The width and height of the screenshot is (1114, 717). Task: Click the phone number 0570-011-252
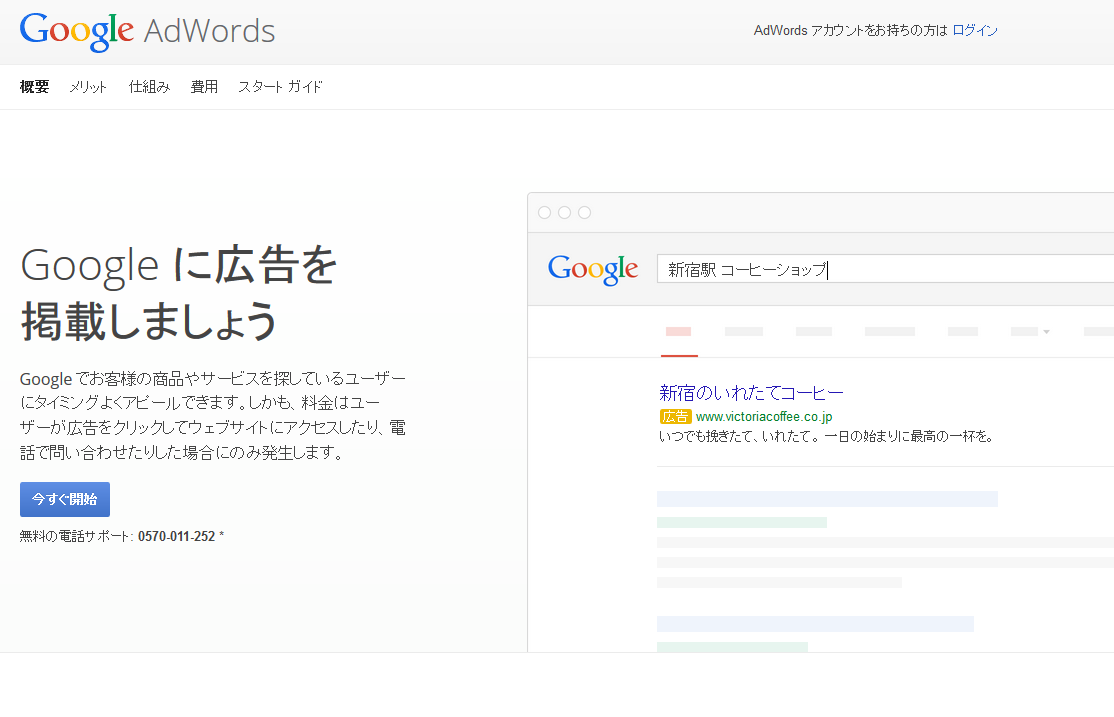point(176,537)
